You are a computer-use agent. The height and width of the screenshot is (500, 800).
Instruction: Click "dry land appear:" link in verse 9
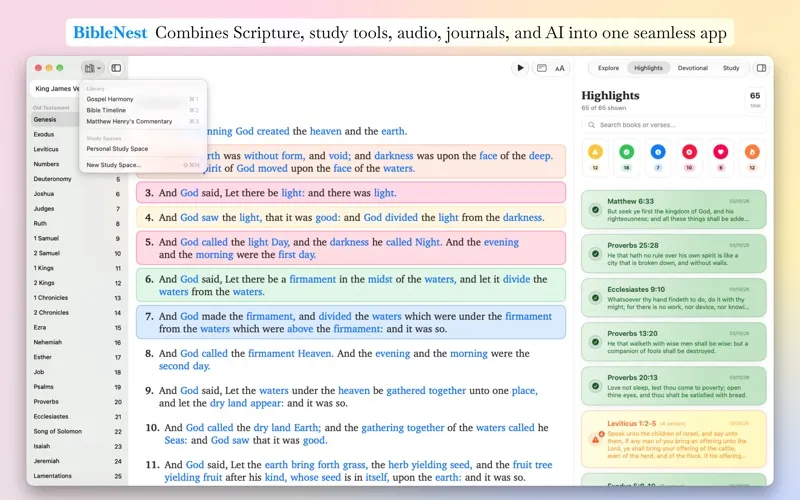click(x=247, y=403)
